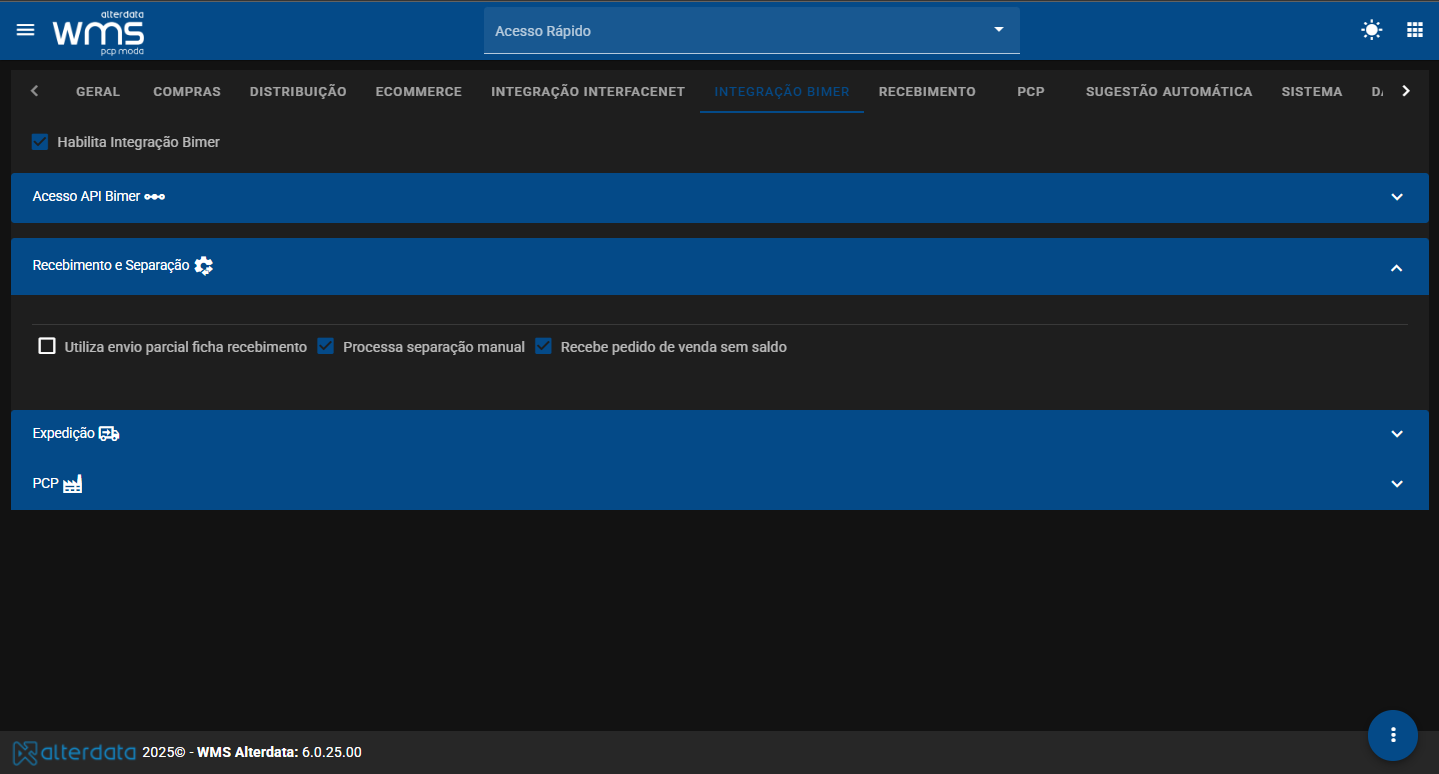Open the Acesso Rápido dropdown

[x=752, y=31]
